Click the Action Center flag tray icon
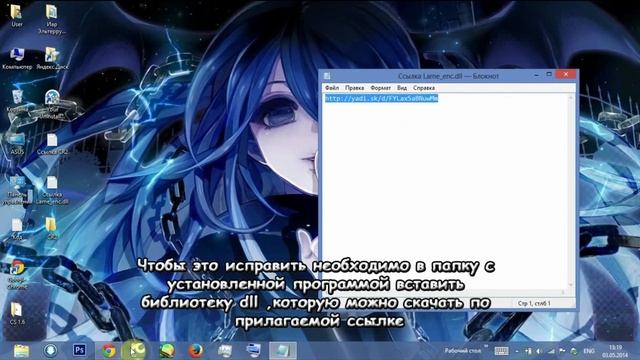640x360 pixels. (562, 351)
